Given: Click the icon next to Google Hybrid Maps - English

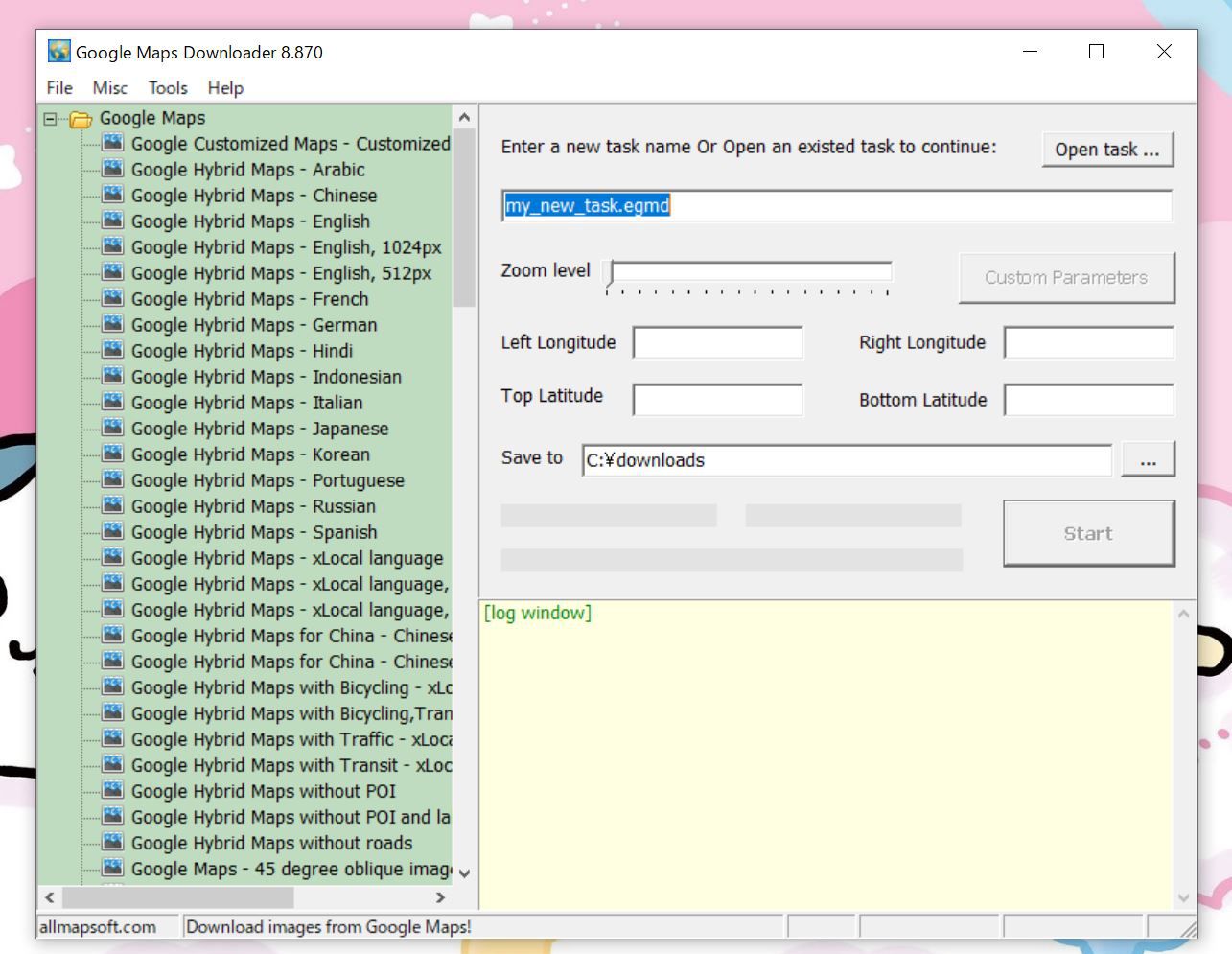Looking at the screenshot, I should (x=113, y=221).
